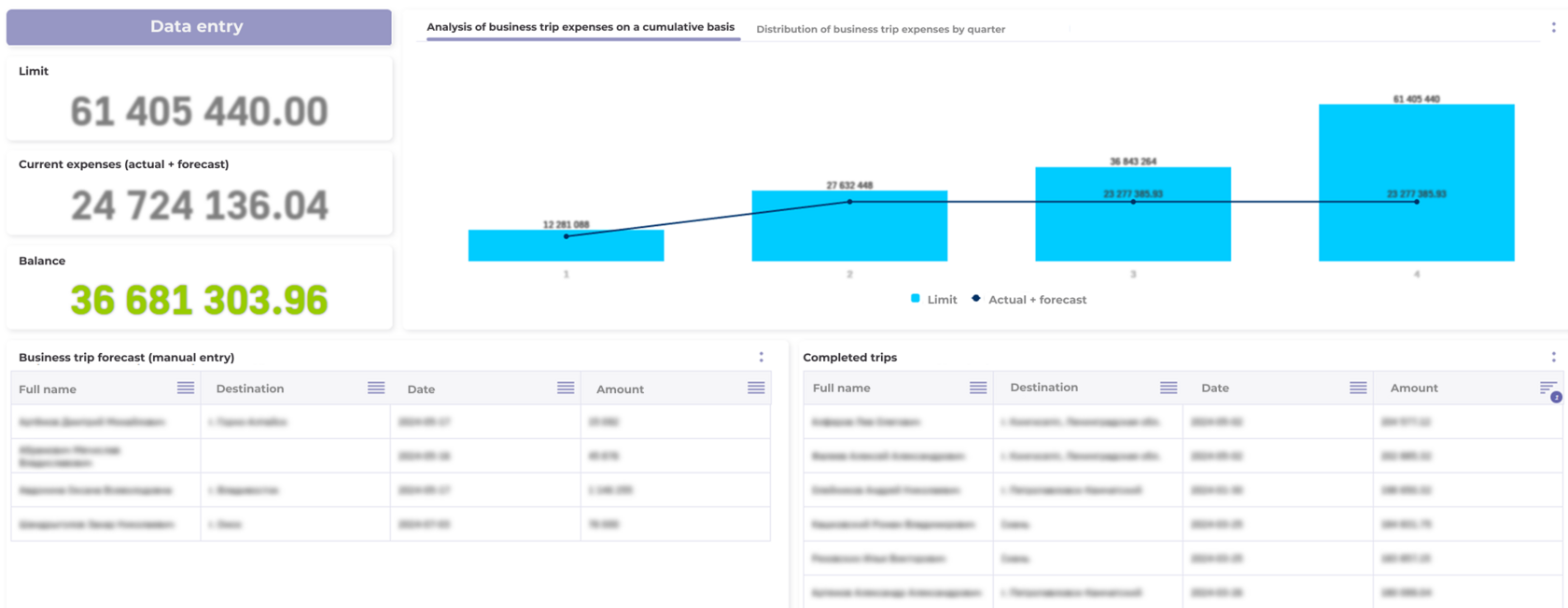Click the 12 281 088 bar label

click(566, 224)
